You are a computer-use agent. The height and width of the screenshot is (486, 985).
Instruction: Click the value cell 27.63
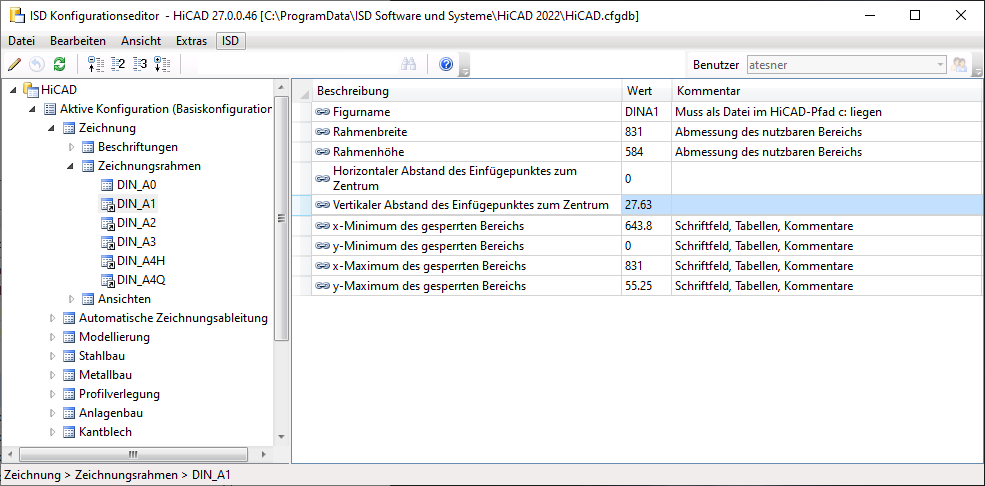pos(647,205)
